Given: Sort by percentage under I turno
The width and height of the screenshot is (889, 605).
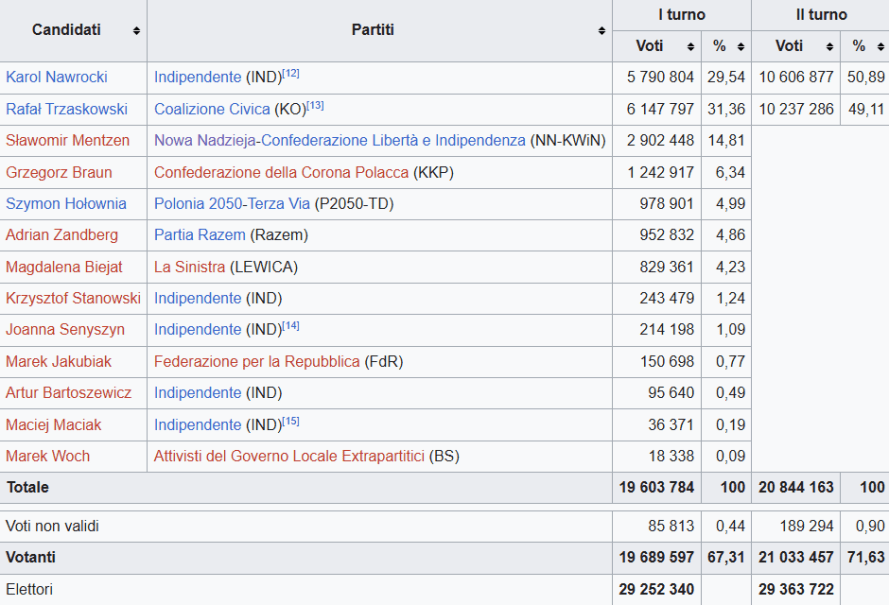Looking at the screenshot, I should [741, 47].
